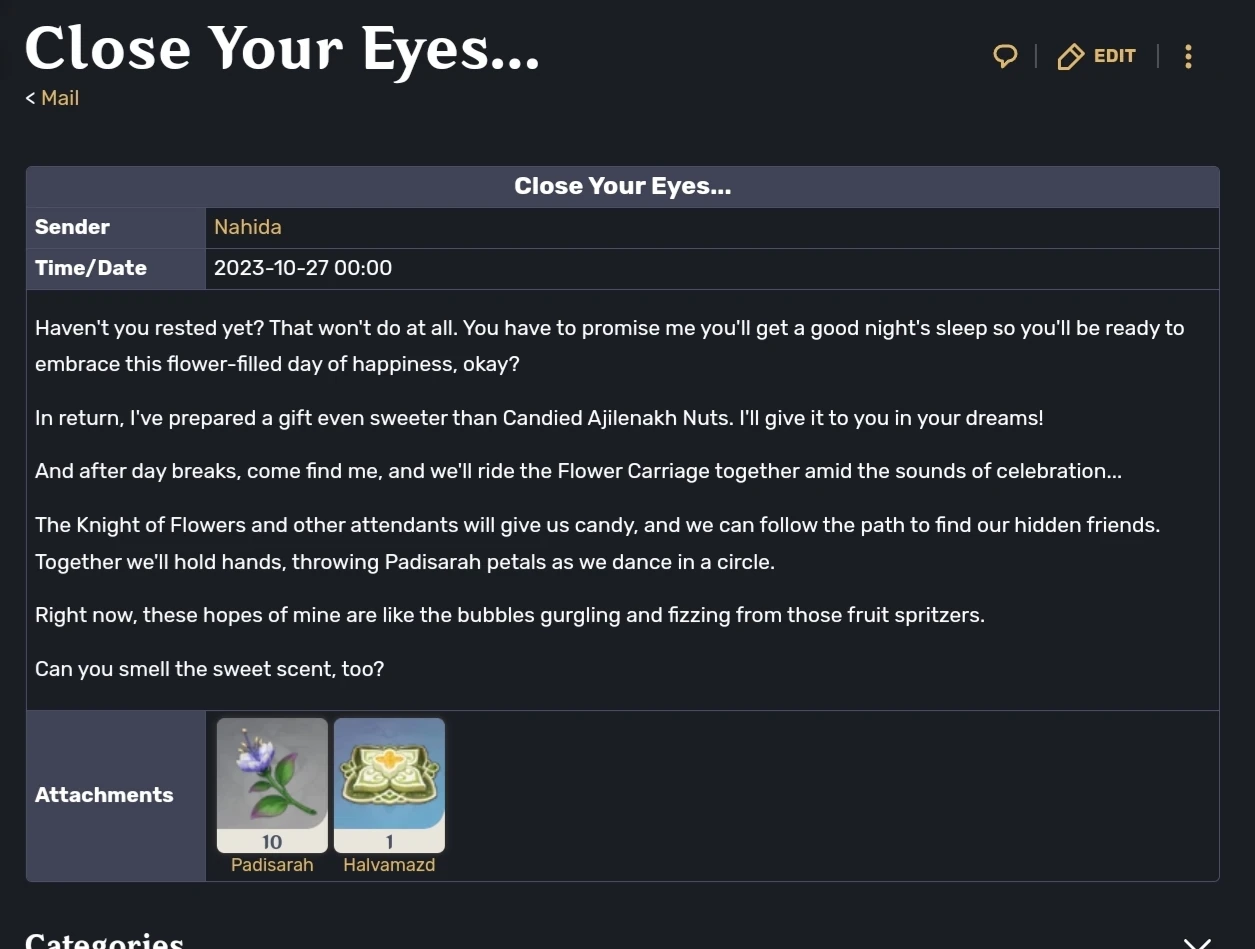
Task: Click the back arrow before Mail
Action: pos(29,98)
